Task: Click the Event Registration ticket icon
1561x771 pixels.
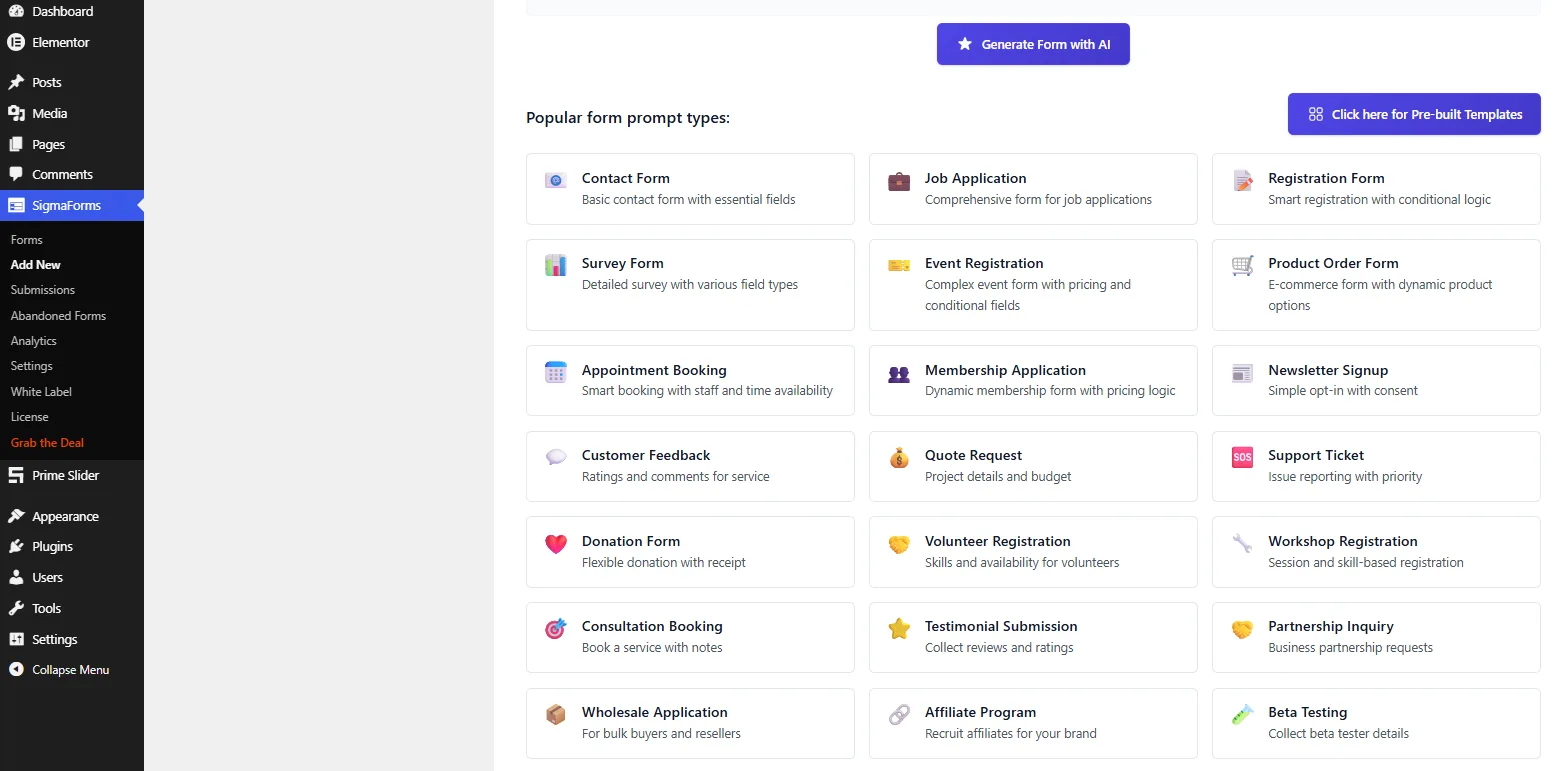Action: point(899,265)
